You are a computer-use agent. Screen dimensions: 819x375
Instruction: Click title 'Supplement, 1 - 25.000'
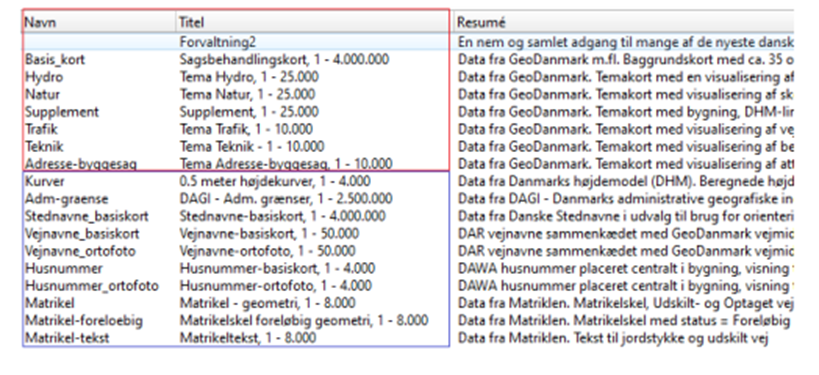(x=249, y=112)
